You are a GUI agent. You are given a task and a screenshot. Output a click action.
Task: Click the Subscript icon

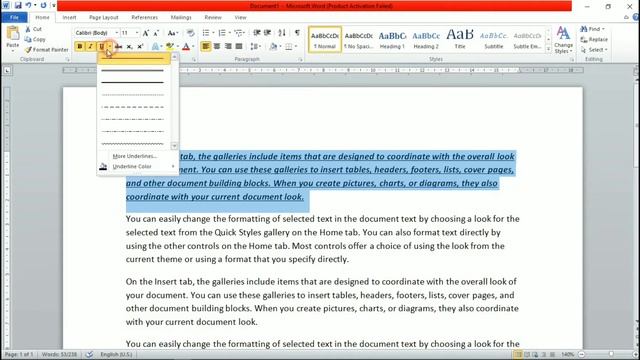129,47
